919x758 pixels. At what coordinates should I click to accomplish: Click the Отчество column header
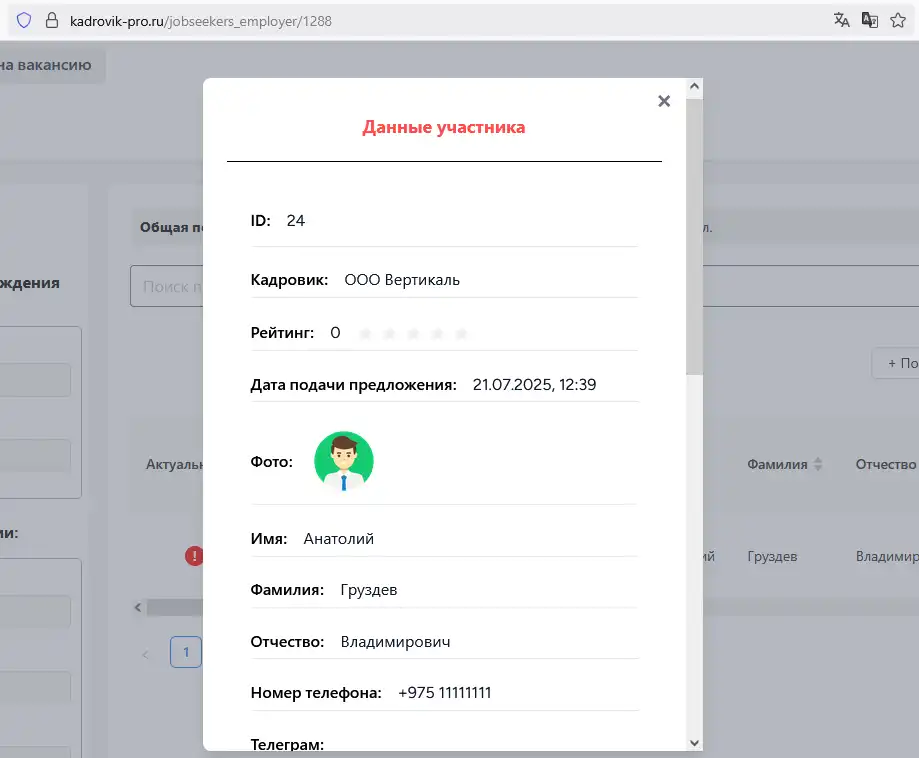(x=885, y=464)
